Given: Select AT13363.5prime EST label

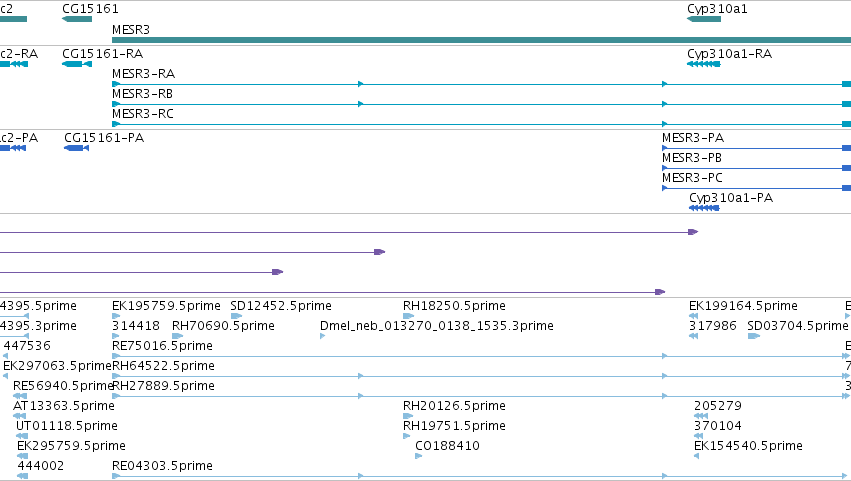Looking at the screenshot, I should coord(64,407).
